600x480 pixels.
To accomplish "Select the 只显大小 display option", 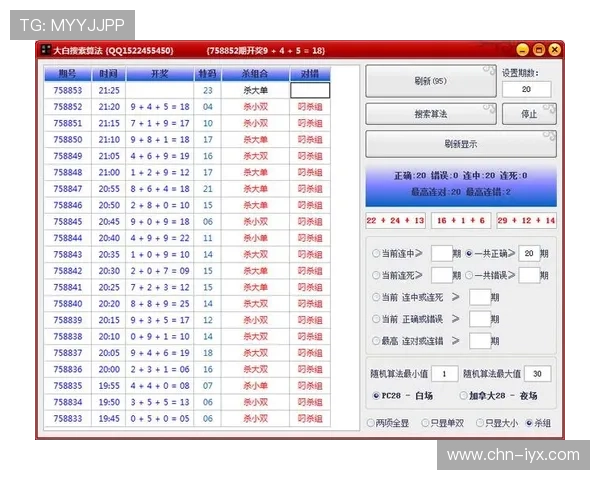I will pyautogui.click(x=479, y=423).
